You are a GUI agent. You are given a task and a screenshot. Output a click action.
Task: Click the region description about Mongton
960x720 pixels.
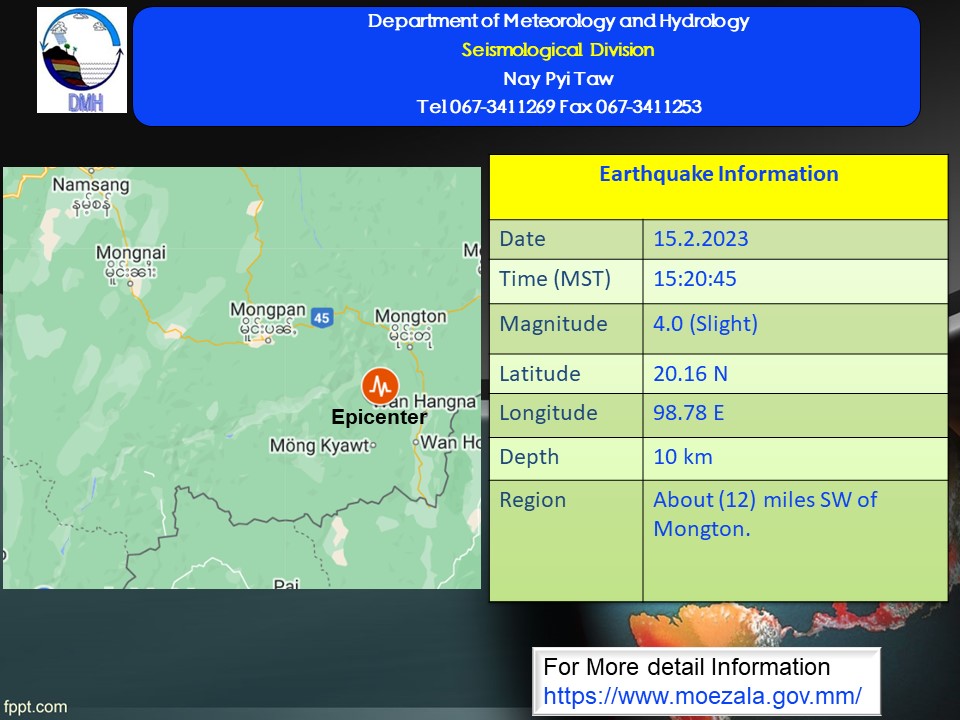tap(765, 514)
